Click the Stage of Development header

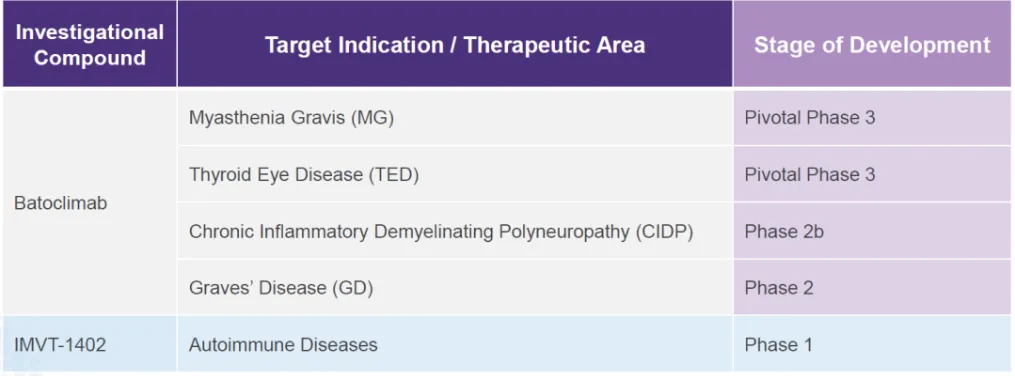(872, 44)
